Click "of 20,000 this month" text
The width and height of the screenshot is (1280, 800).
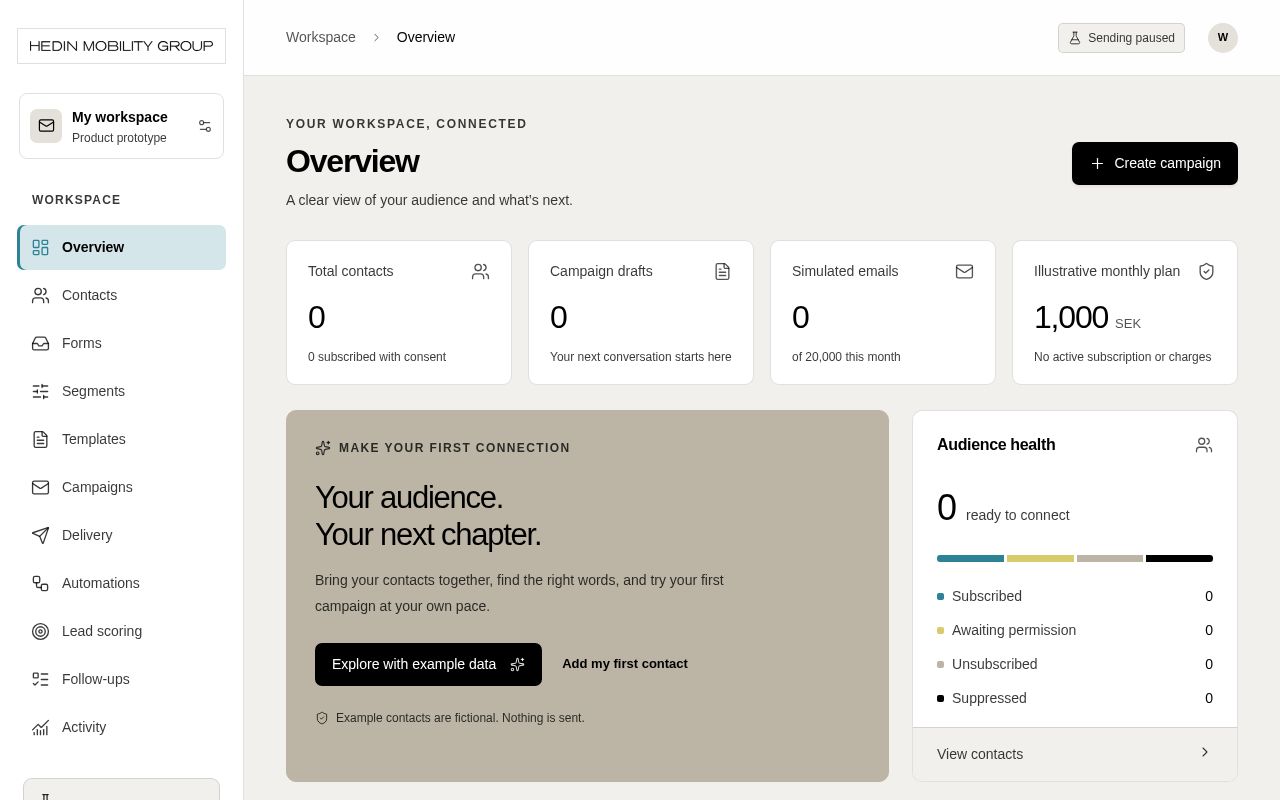pos(846,357)
